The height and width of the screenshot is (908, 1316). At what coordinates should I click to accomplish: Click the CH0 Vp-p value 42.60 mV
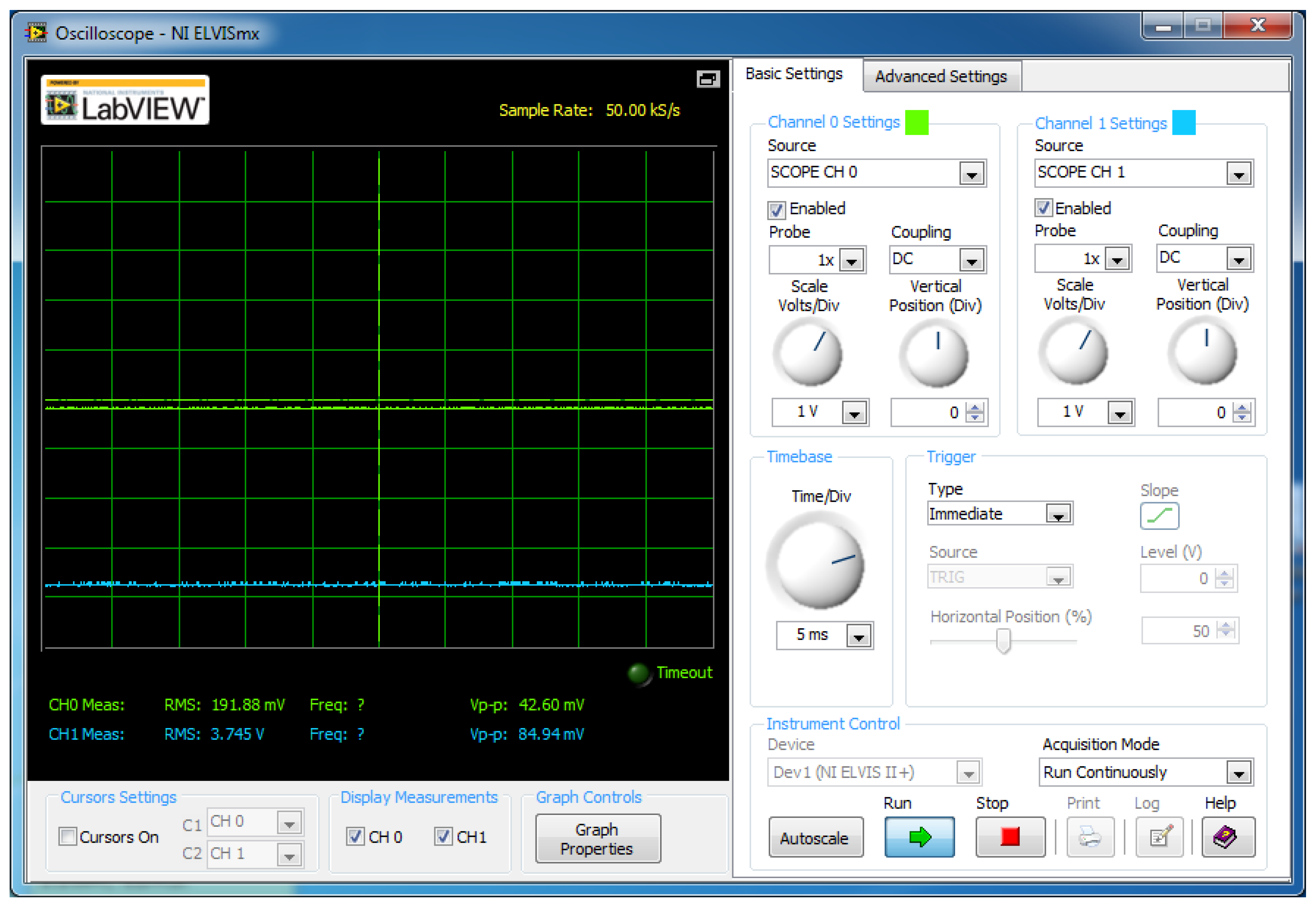tap(551, 706)
